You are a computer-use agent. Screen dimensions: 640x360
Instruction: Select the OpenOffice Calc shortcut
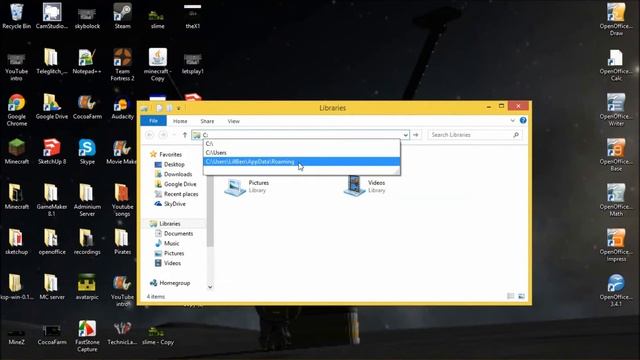click(x=616, y=64)
